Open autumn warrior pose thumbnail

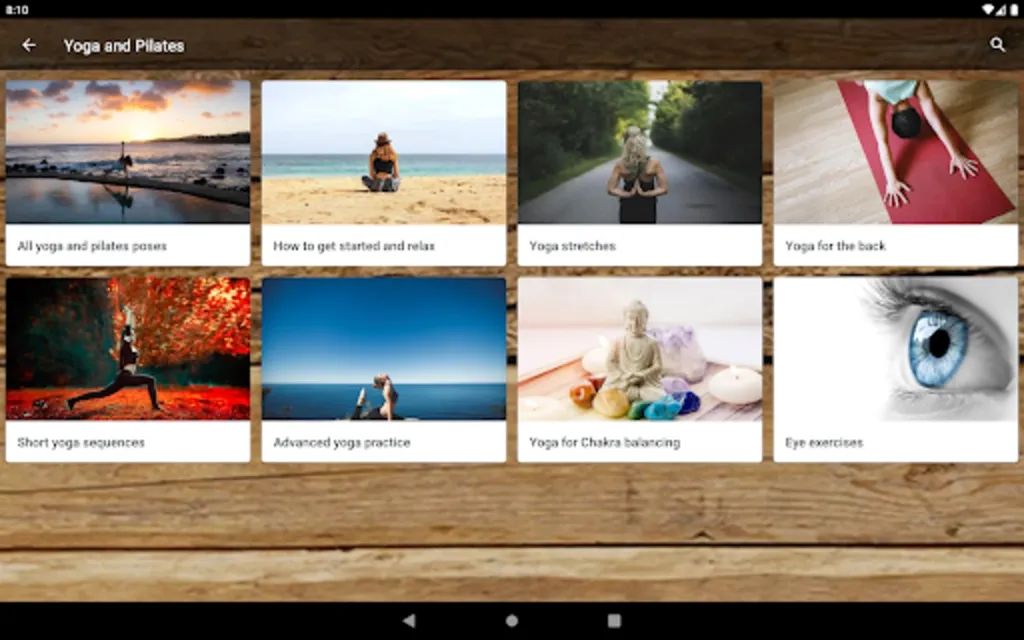pyautogui.click(x=128, y=349)
